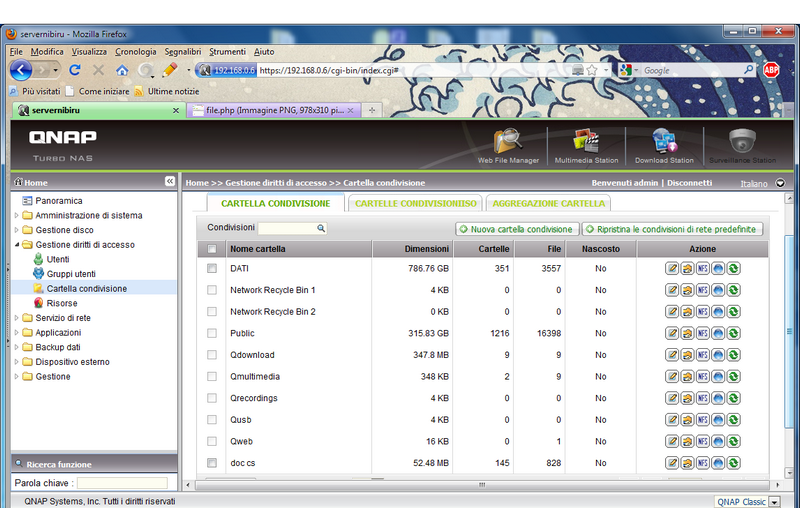The height and width of the screenshot is (508, 800).
Task: Click NFS access icon for Public folder
Action: click(703, 333)
